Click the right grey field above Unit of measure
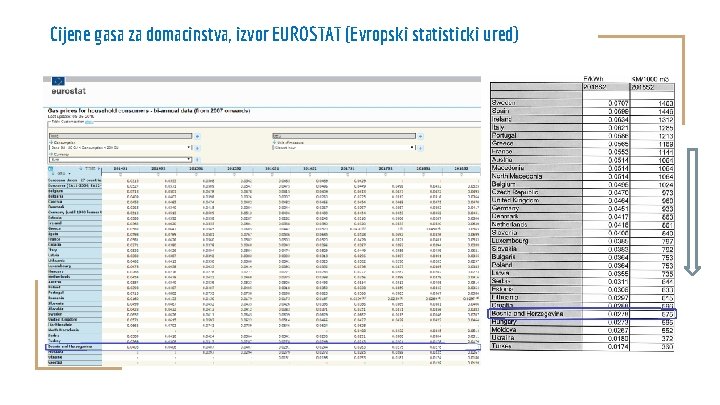 (344, 136)
